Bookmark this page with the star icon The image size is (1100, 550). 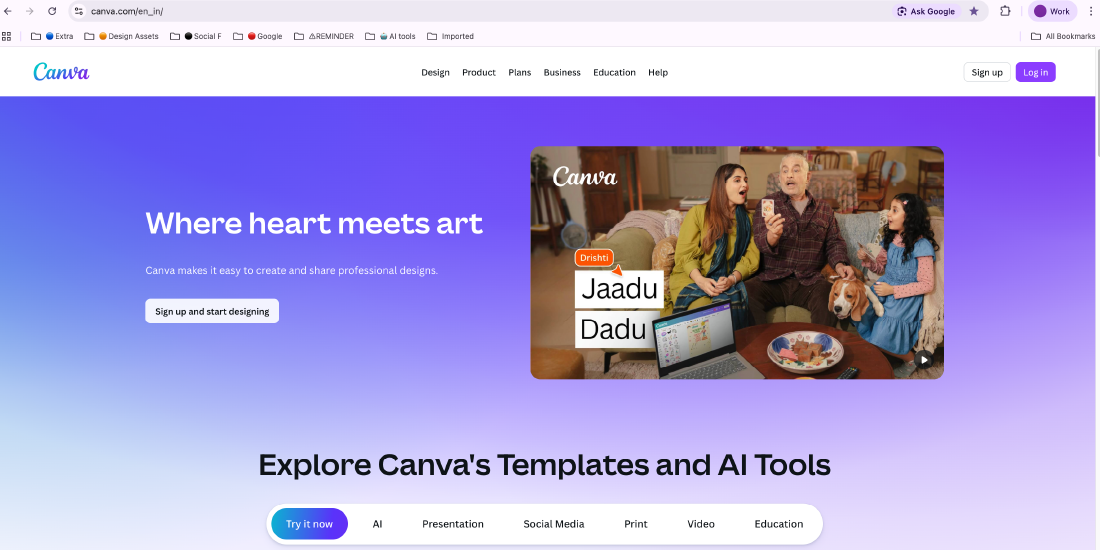click(x=974, y=11)
